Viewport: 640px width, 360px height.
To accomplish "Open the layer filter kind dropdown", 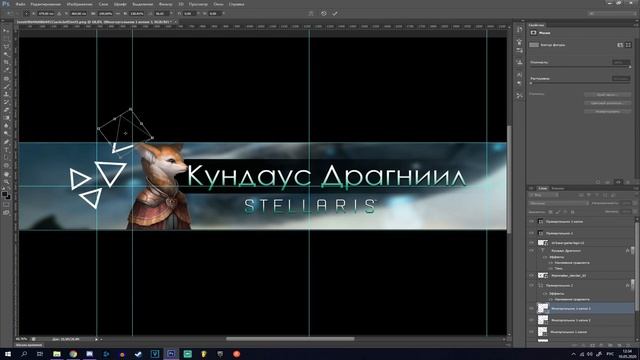I will [x=543, y=195].
